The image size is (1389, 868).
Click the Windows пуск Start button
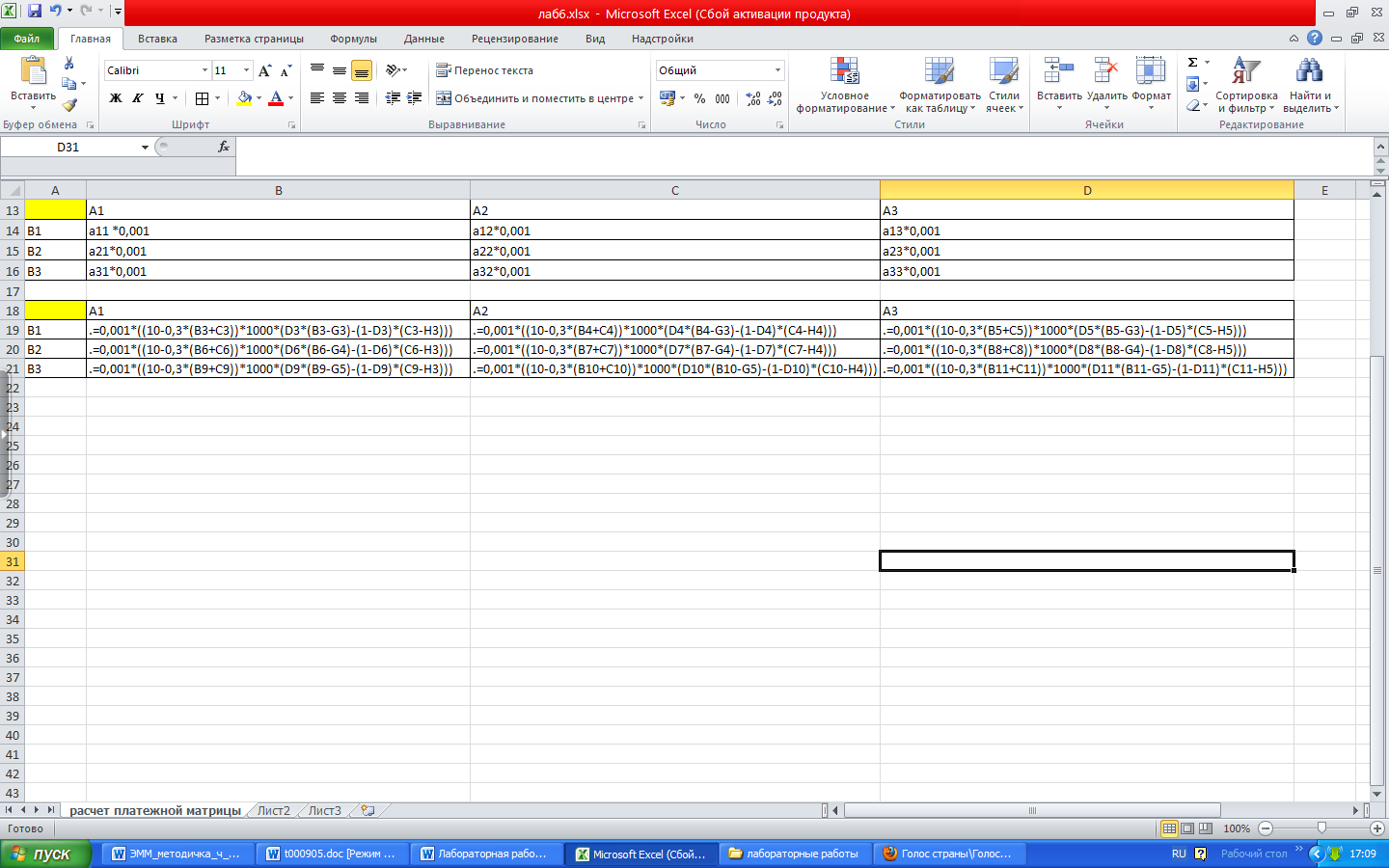point(46,854)
